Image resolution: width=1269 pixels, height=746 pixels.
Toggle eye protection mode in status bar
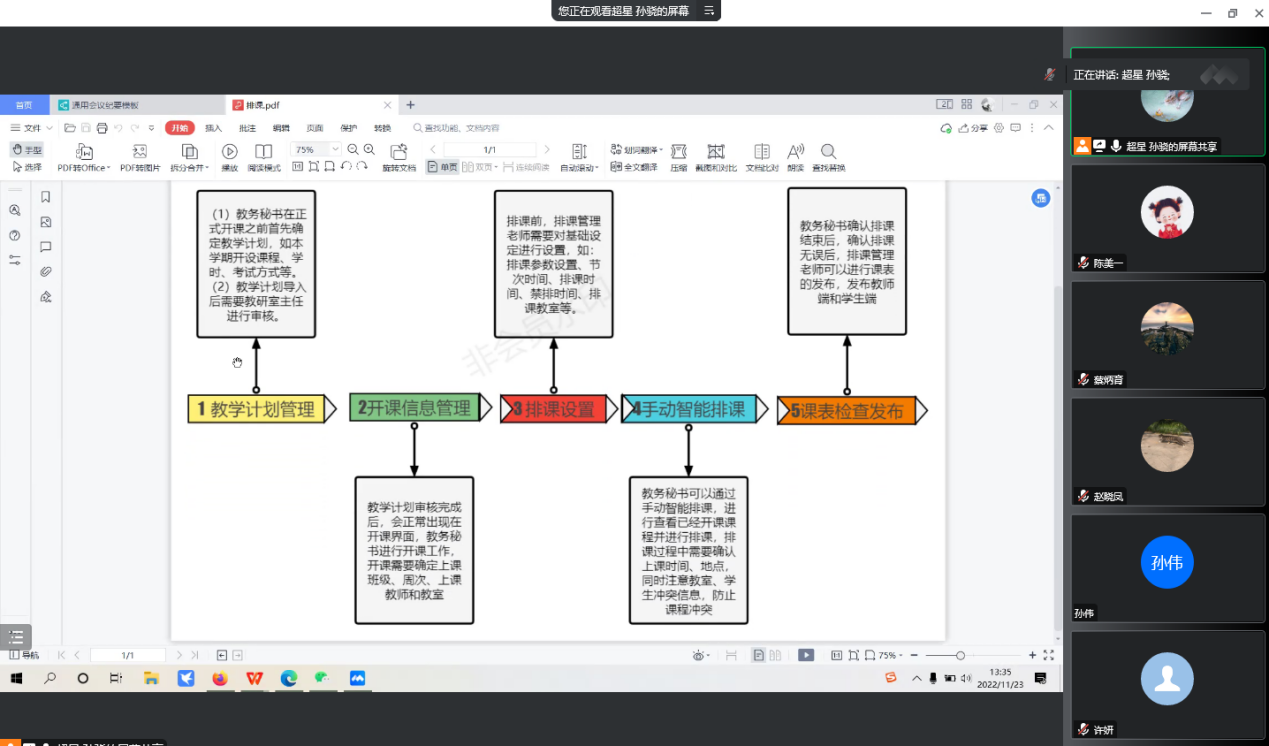(x=701, y=655)
